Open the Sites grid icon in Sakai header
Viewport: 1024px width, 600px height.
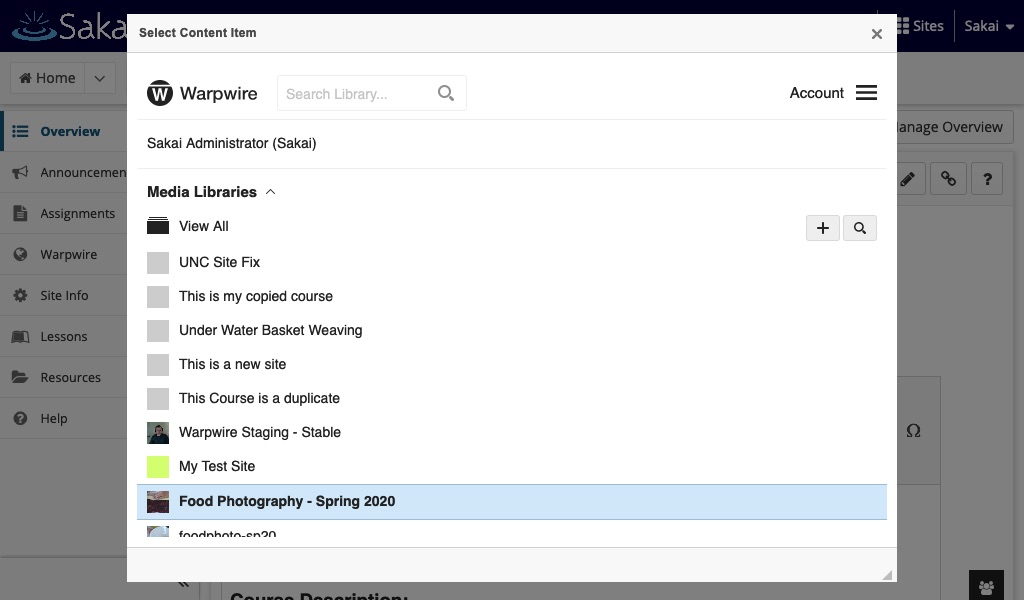[x=903, y=25]
